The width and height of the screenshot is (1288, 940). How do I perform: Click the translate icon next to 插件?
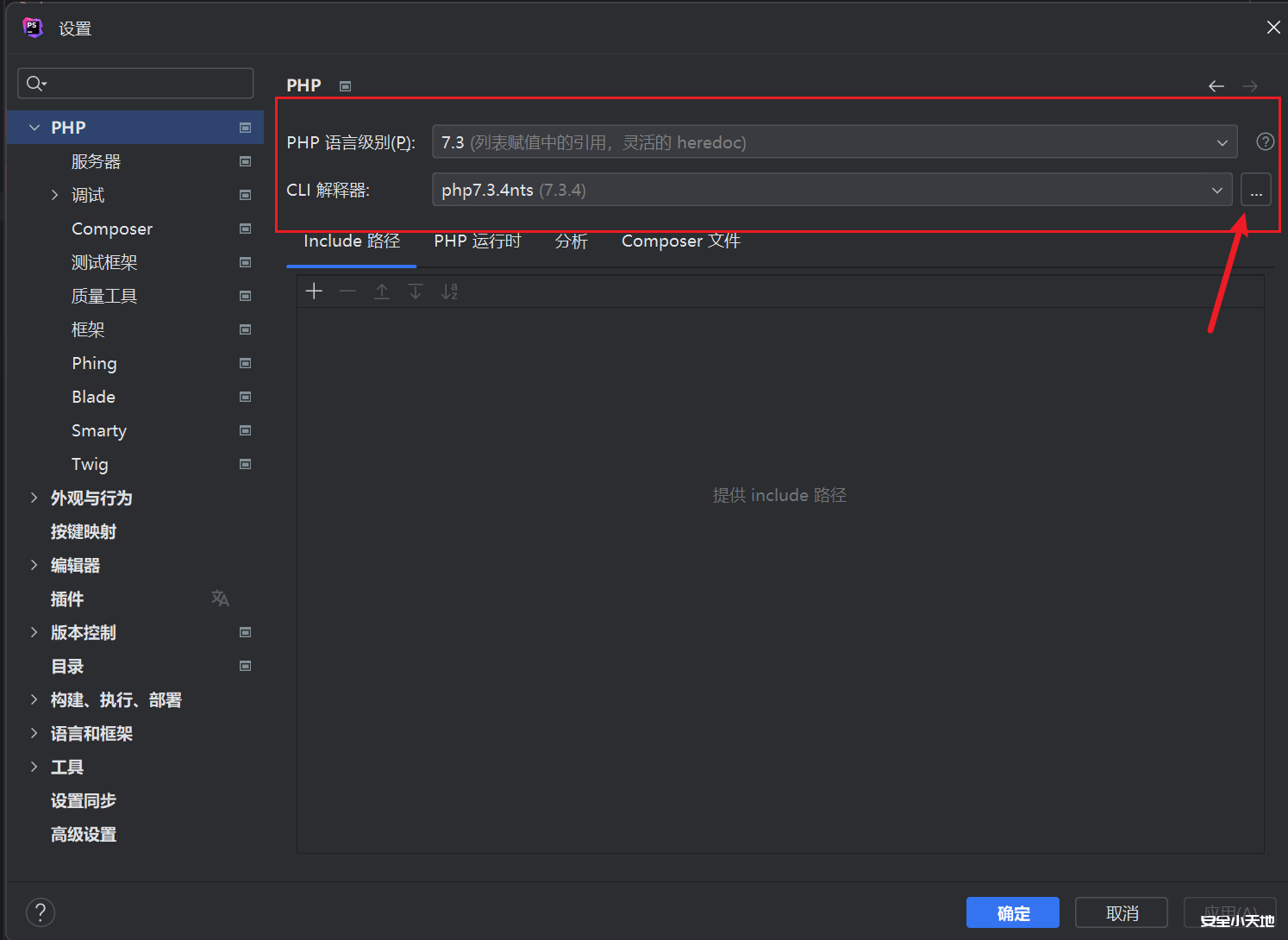(x=220, y=598)
